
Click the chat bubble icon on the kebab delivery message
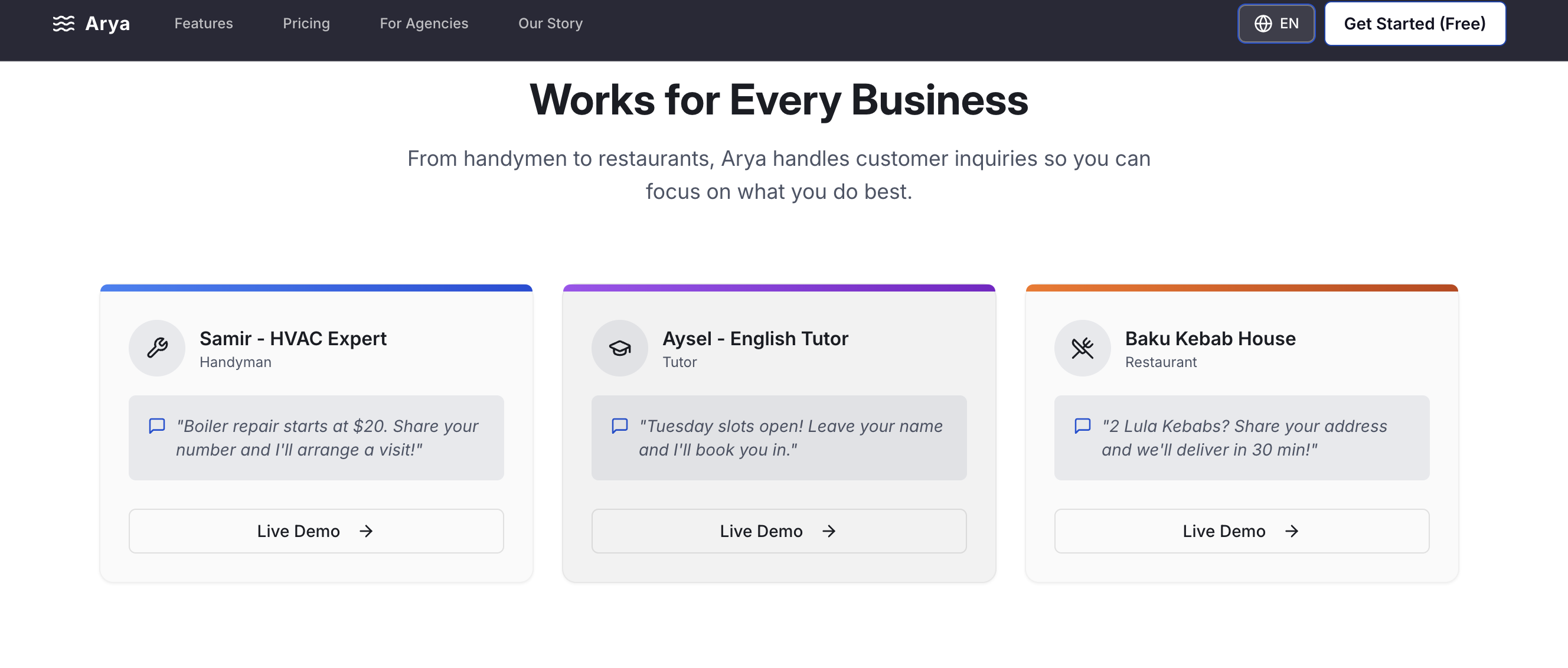click(x=1082, y=426)
